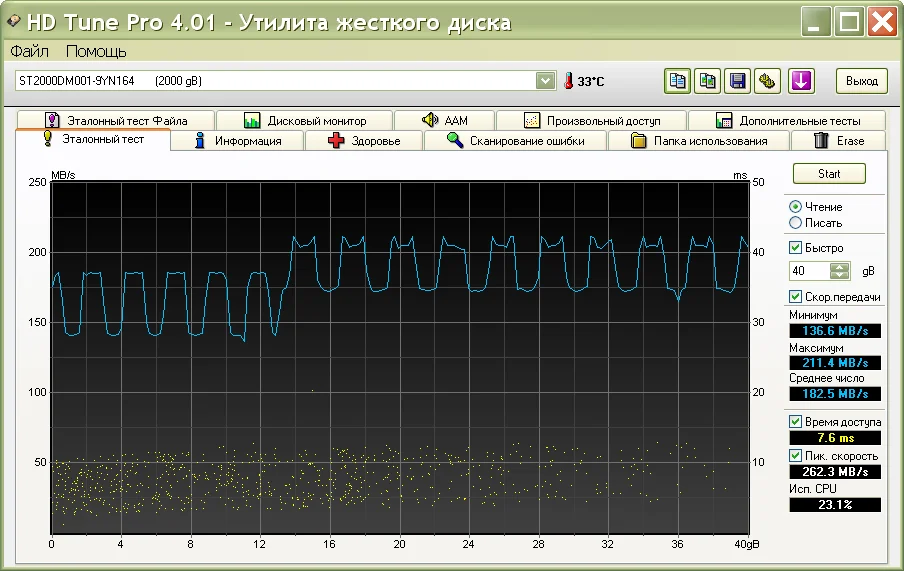The width and height of the screenshot is (904, 571).
Task: Increase the gB value with up arrow
Action: pyautogui.click(x=840, y=267)
